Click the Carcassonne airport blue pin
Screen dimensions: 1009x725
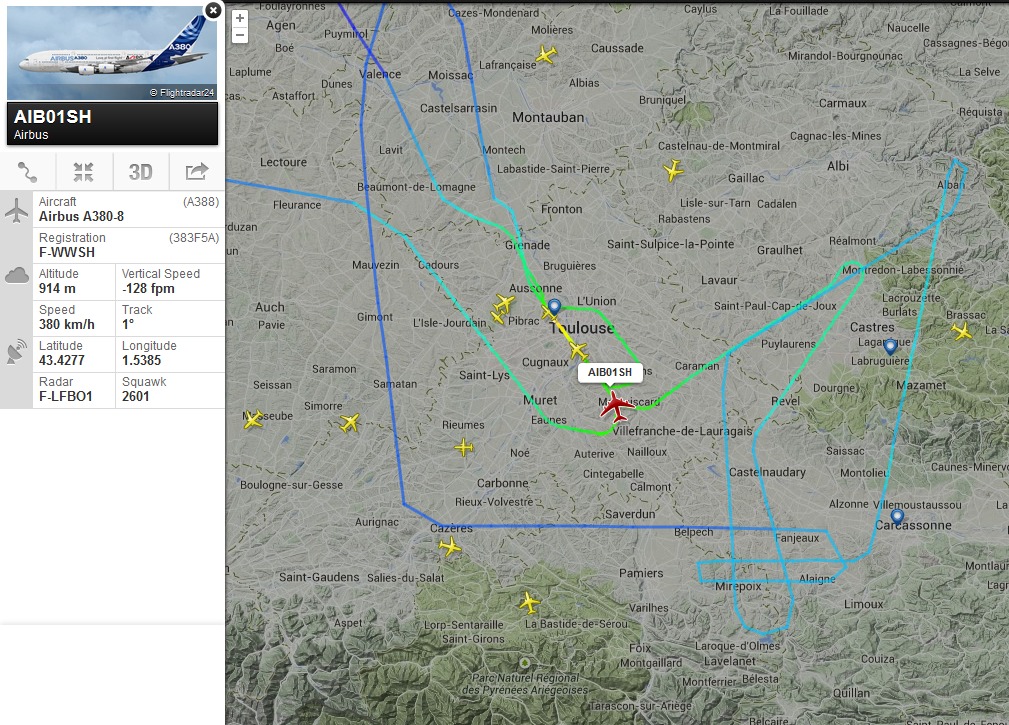click(897, 517)
